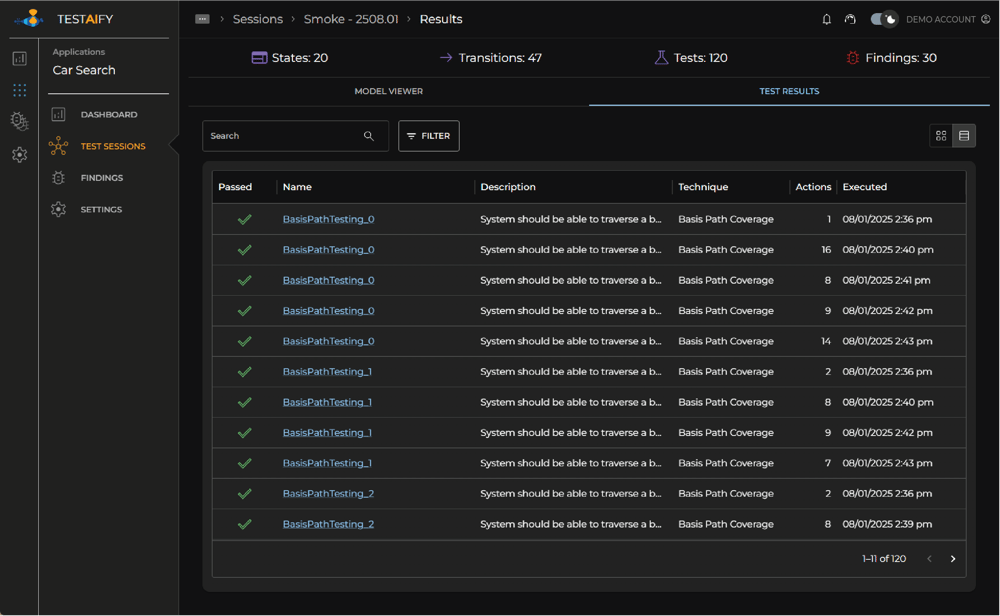Expand the collapsed breadcrumb ellipsis
The width and height of the screenshot is (1000, 616).
[x=202, y=19]
